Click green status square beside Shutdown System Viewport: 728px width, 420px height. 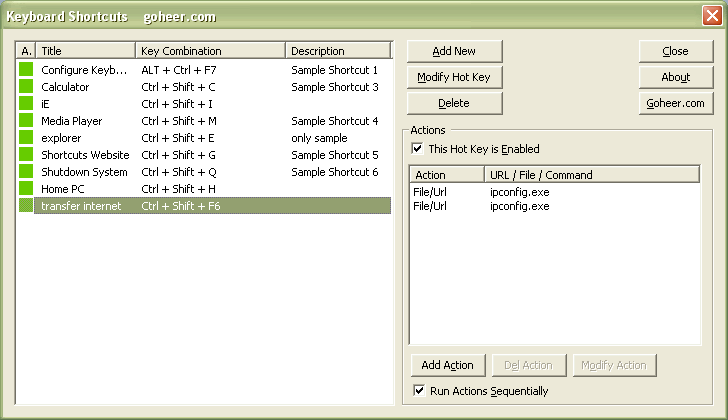26,172
